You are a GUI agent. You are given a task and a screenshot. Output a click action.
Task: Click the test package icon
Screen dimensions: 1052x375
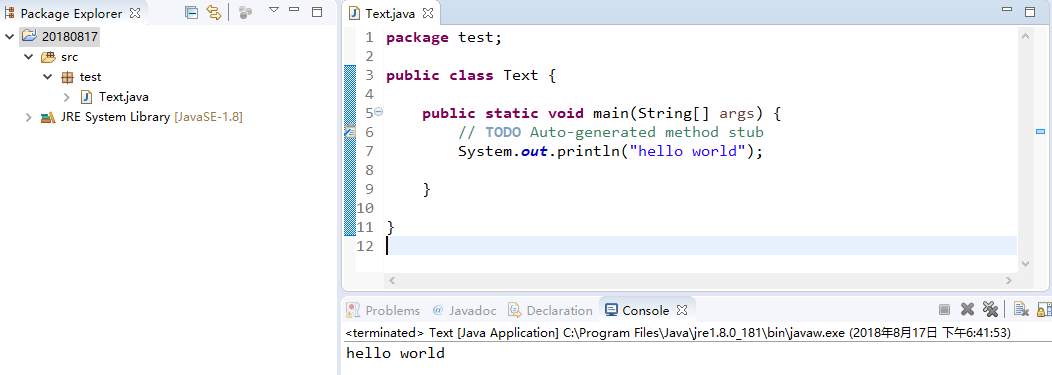tap(67, 77)
